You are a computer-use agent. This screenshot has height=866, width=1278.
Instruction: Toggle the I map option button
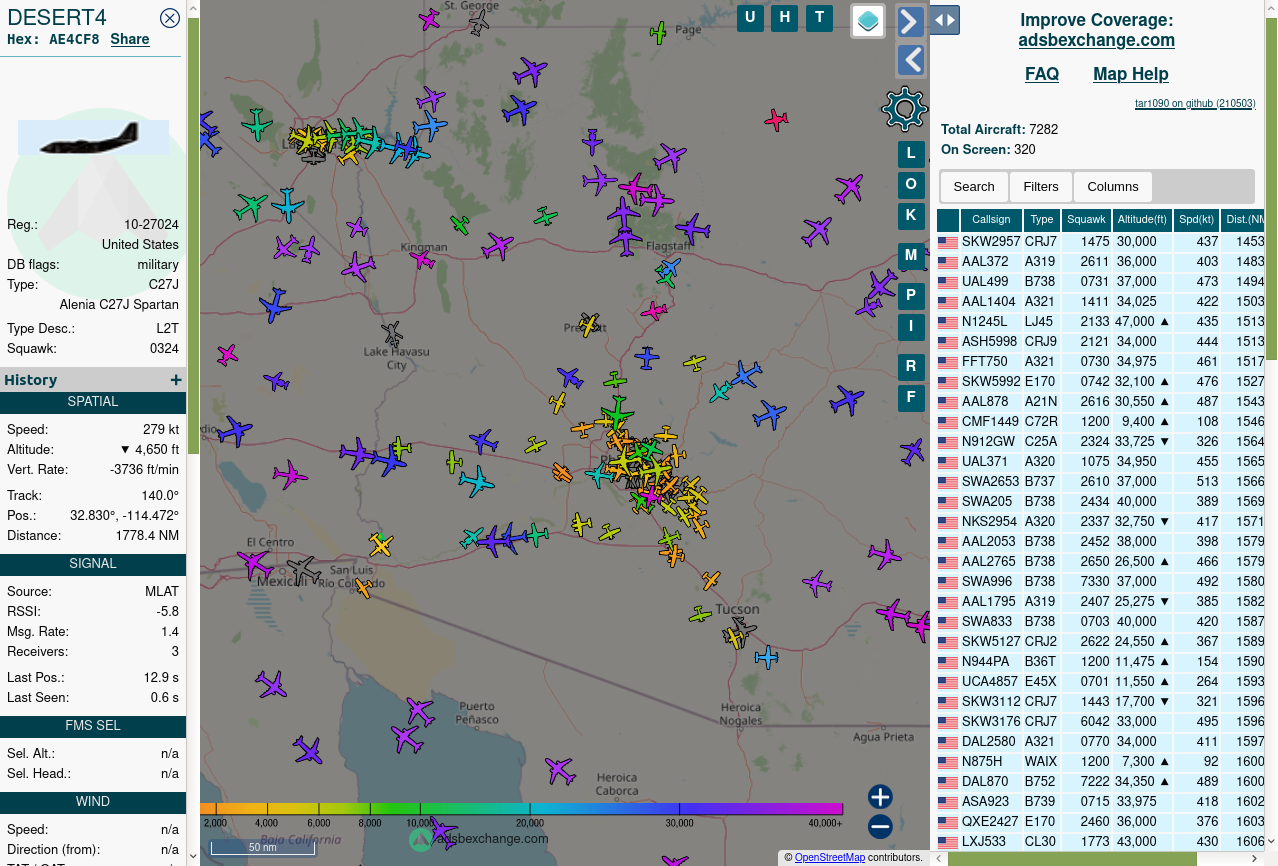pyautogui.click(x=910, y=326)
